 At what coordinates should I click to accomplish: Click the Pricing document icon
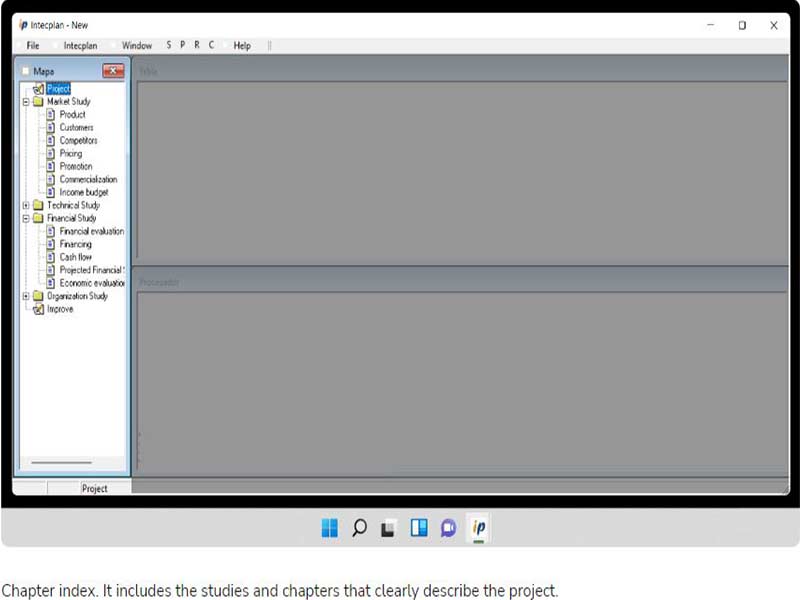click(x=51, y=153)
